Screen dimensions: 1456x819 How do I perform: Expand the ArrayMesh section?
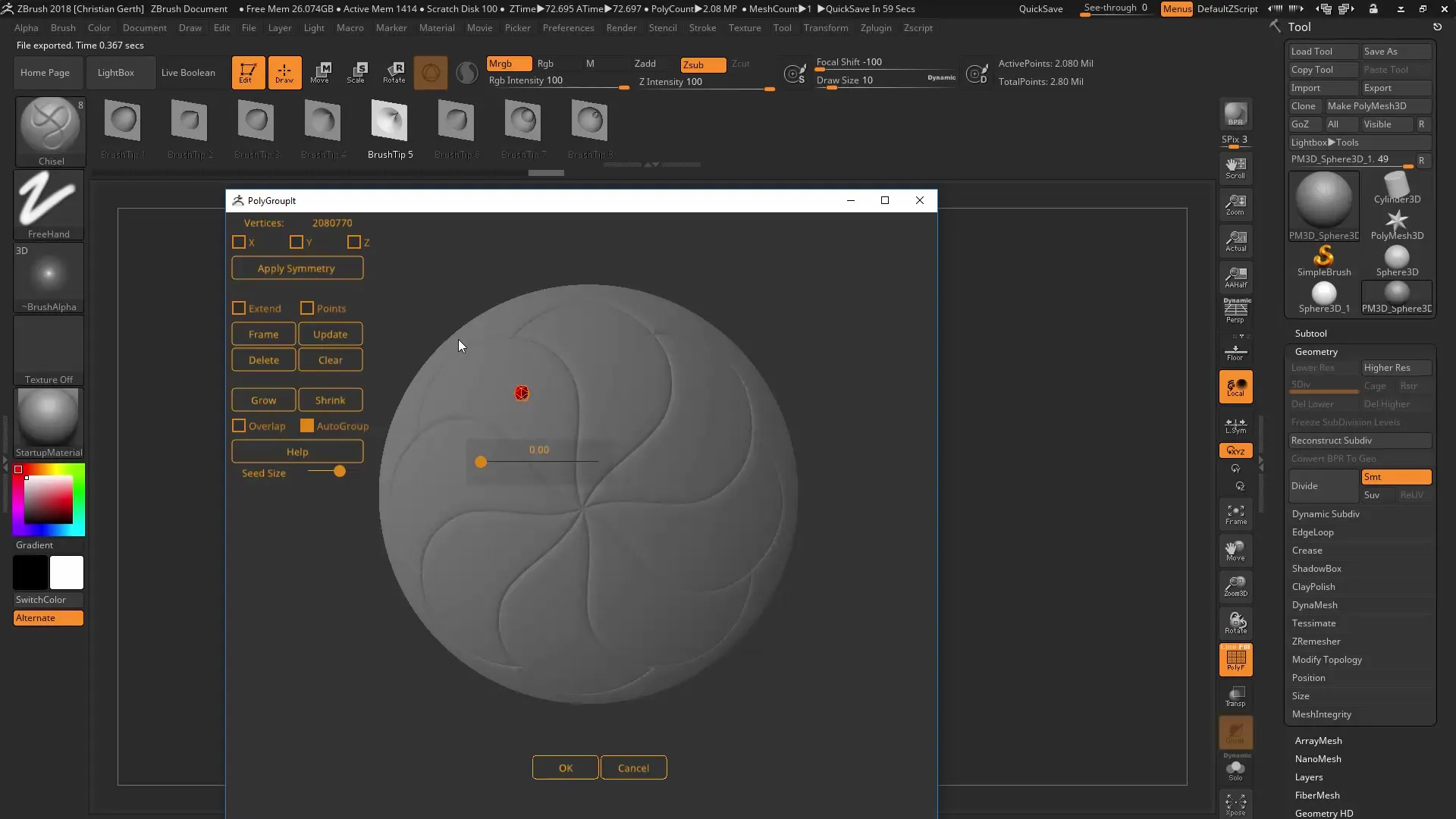1318,741
